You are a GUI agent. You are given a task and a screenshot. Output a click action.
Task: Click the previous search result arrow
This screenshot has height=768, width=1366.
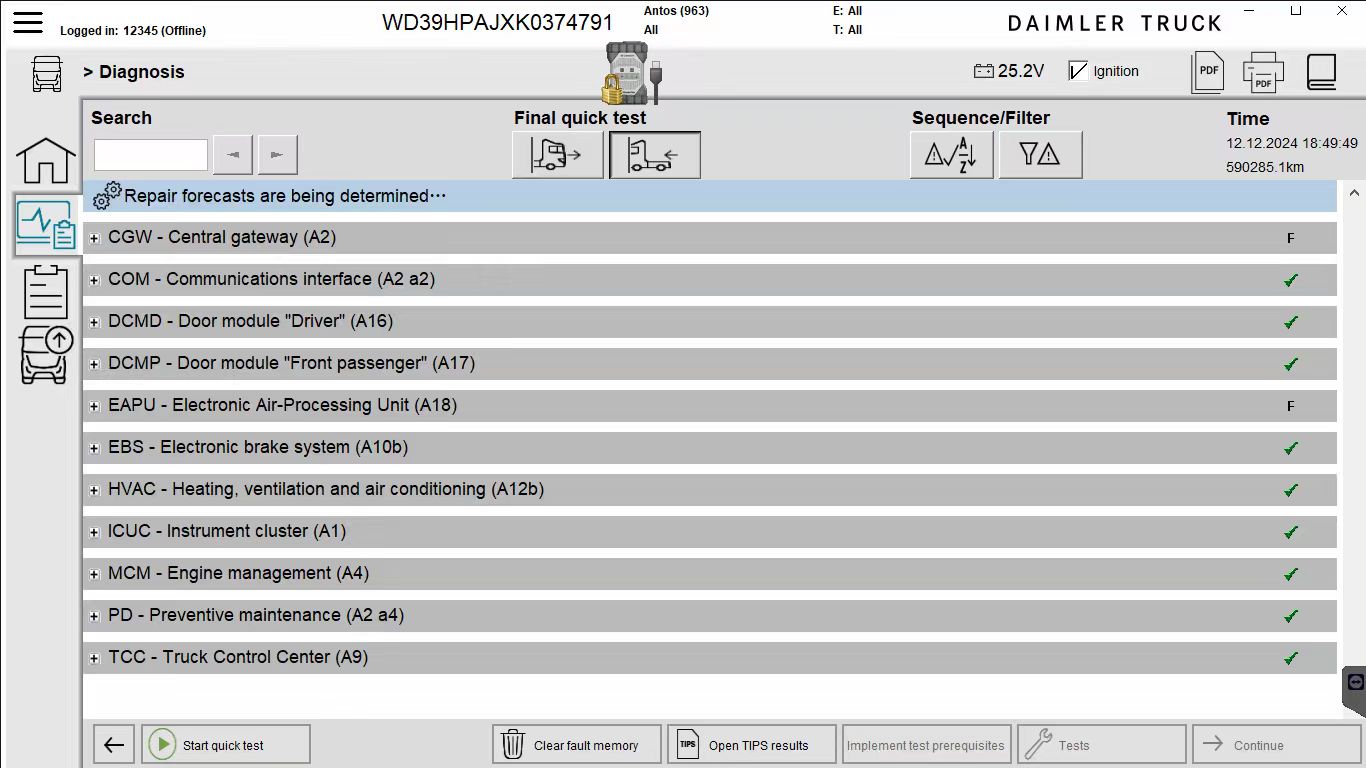point(233,155)
